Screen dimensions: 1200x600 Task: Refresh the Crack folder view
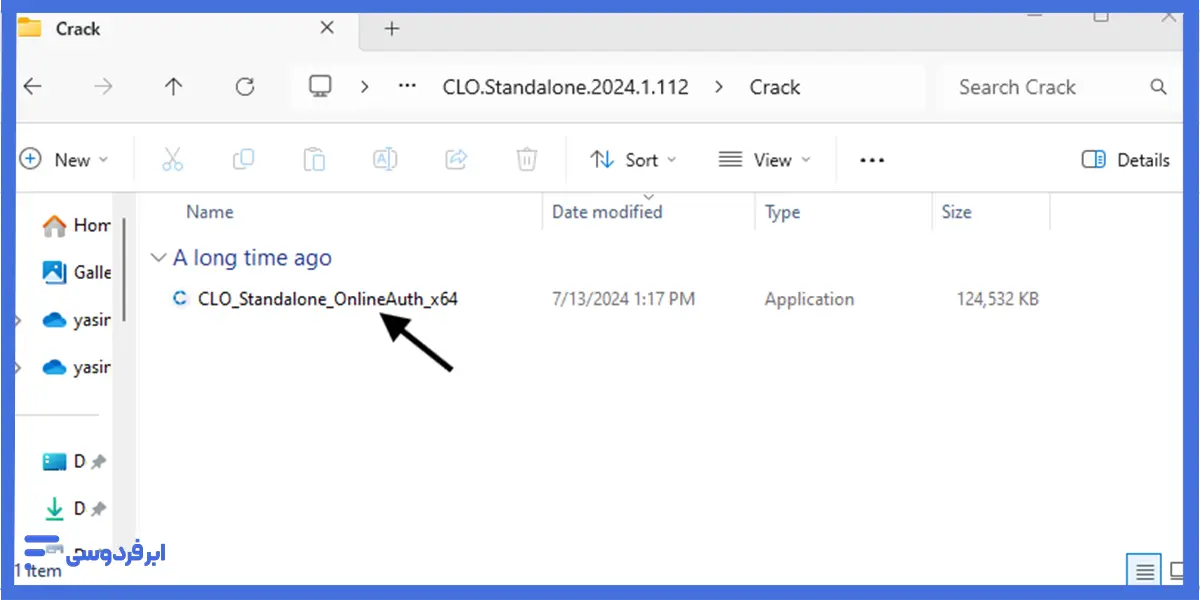coord(245,87)
